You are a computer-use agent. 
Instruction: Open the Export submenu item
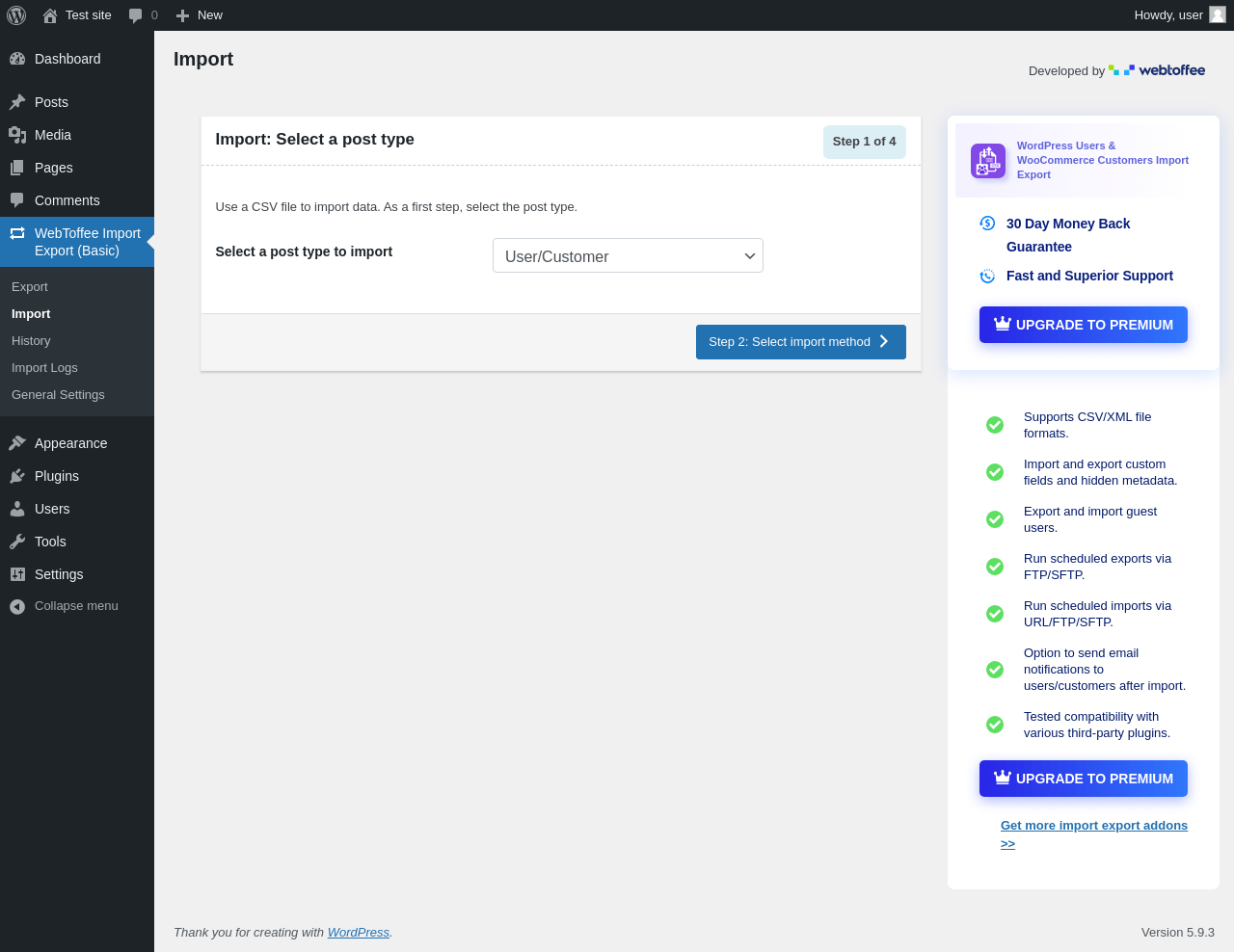tap(30, 287)
